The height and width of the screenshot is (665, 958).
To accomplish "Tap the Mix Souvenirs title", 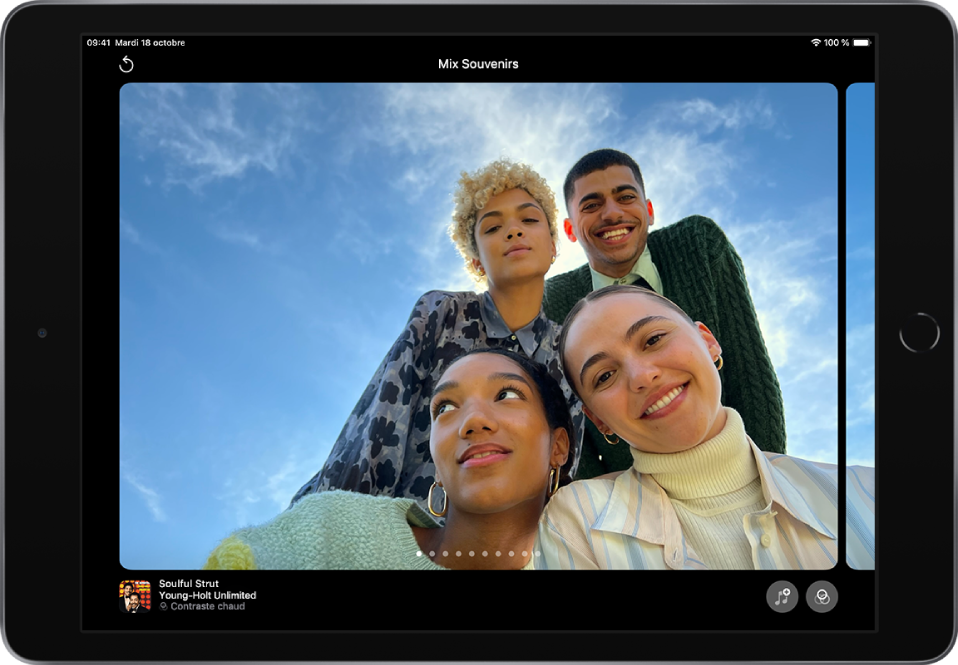I will 478,64.
